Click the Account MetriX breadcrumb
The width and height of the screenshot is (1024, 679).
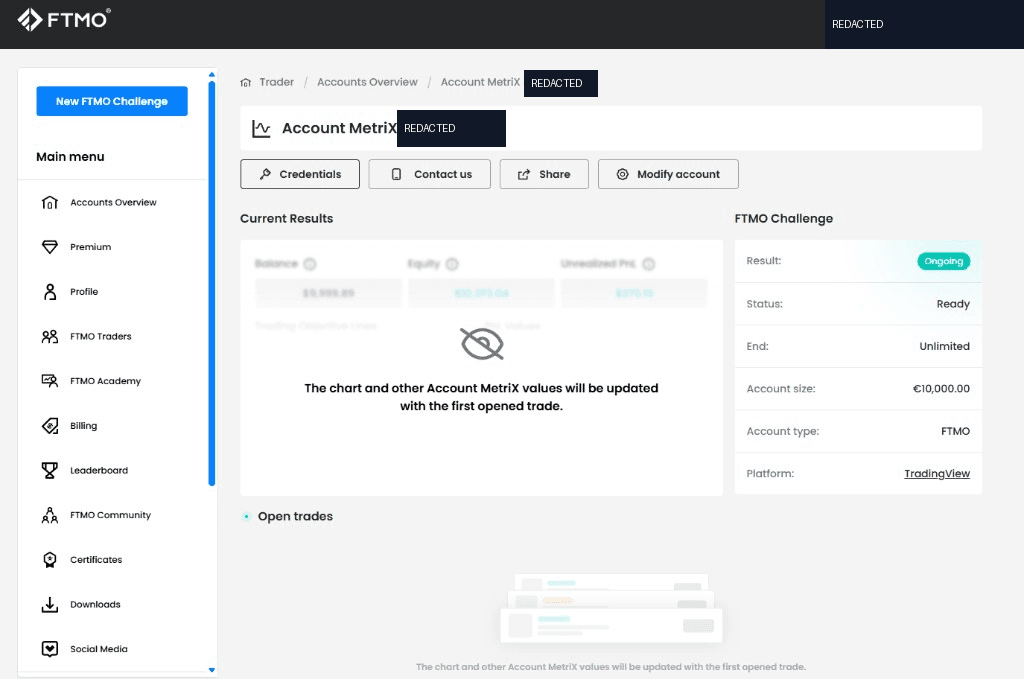coord(480,82)
